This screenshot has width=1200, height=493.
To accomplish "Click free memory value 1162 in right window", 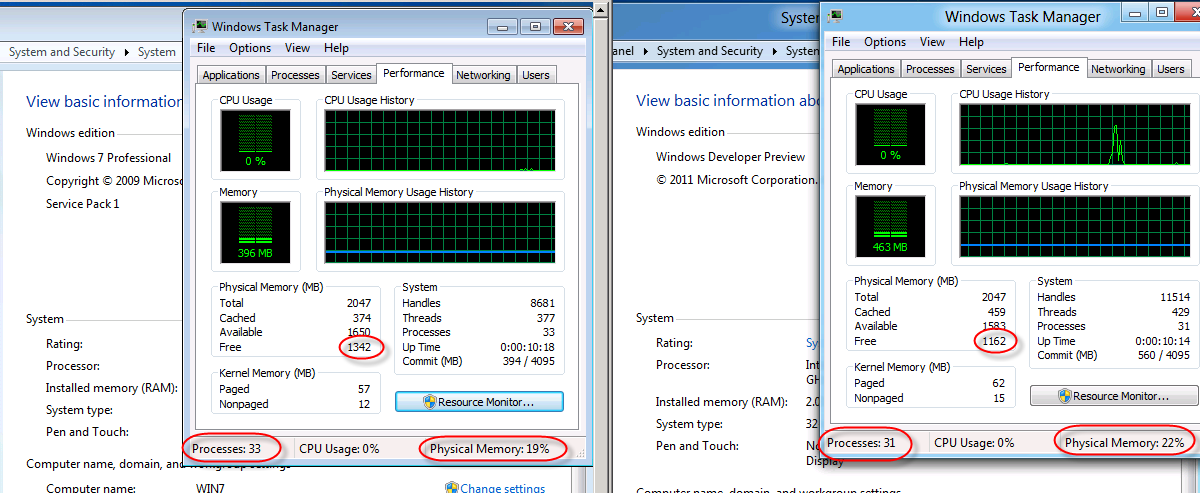I will click(993, 341).
